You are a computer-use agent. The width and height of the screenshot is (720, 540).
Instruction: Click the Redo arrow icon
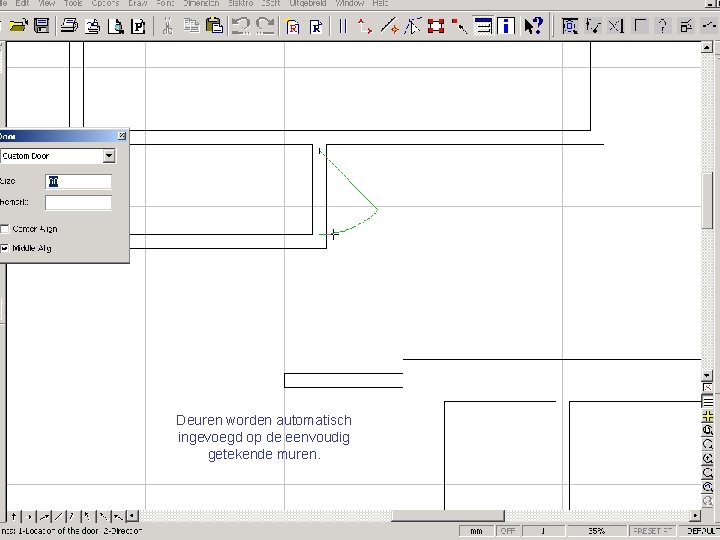pos(265,26)
